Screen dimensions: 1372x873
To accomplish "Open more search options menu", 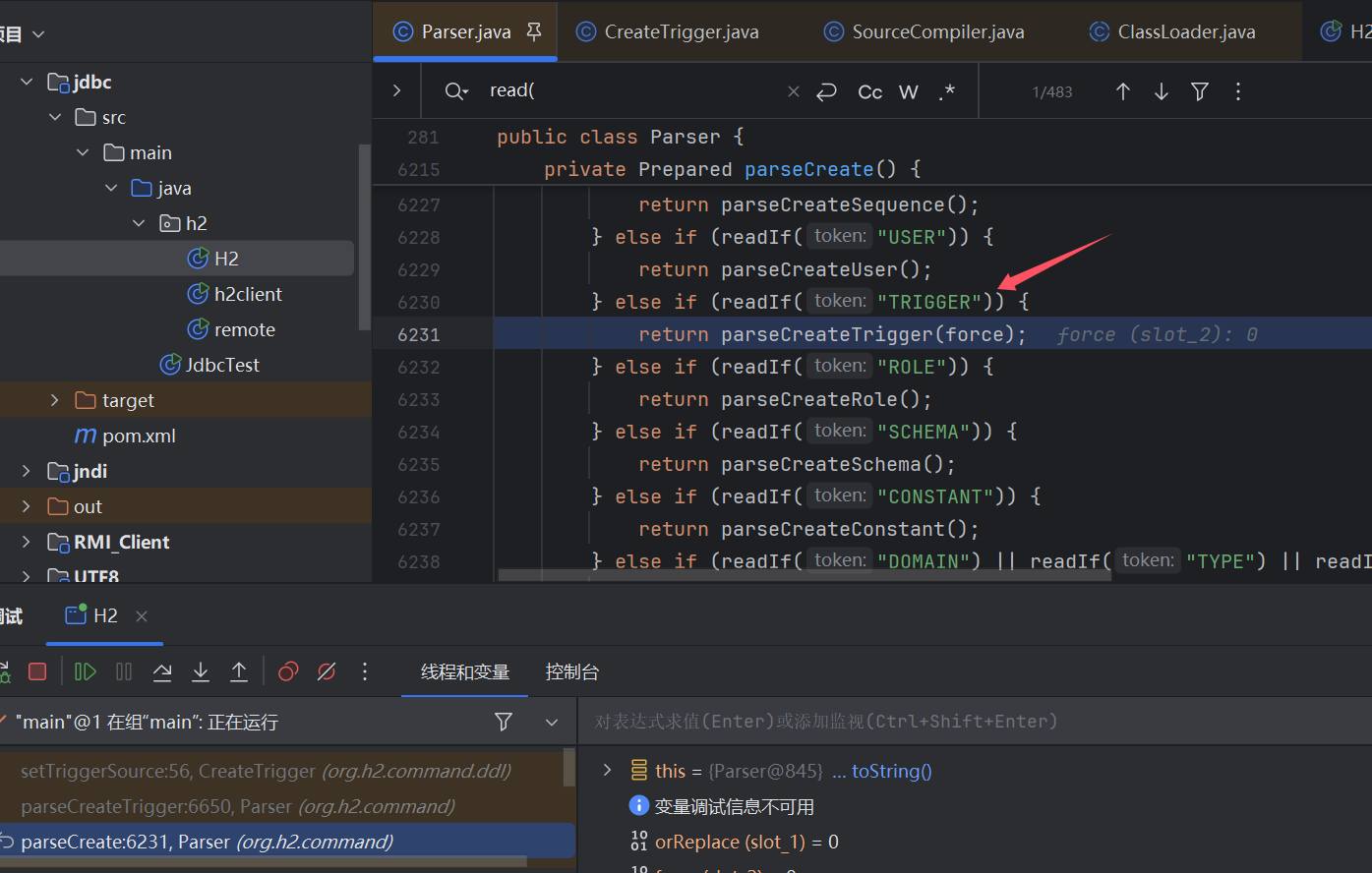I will coord(1238,91).
